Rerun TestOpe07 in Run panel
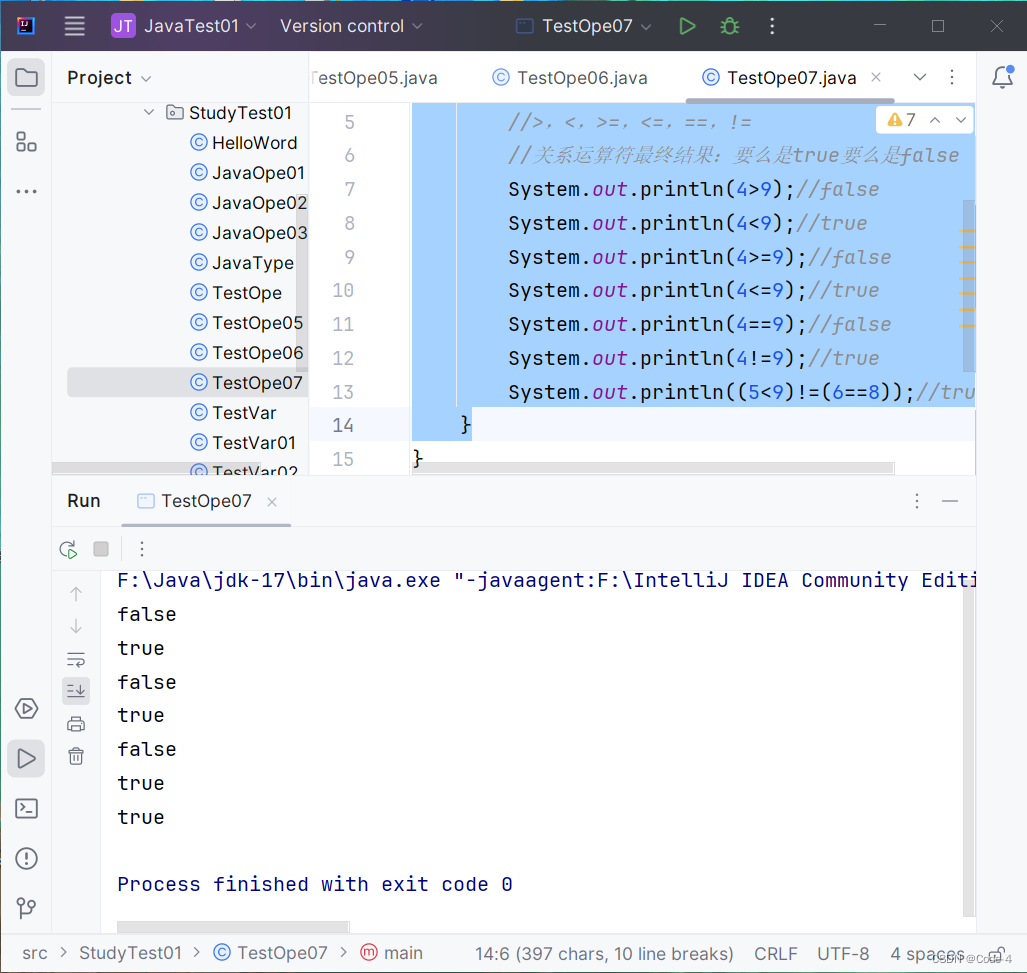This screenshot has width=1027, height=973. (x=68, y=549)
